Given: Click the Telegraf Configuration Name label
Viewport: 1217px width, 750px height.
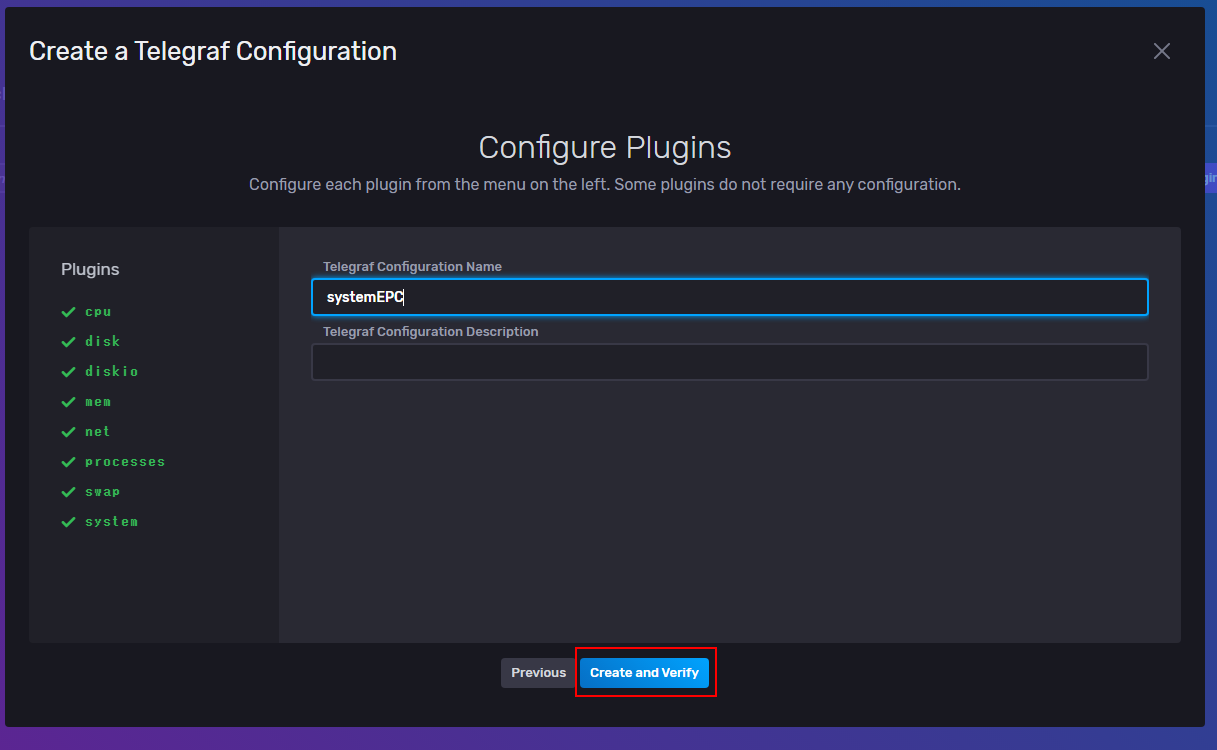Looking at the screenshot, I should click(x=412, y=267).
